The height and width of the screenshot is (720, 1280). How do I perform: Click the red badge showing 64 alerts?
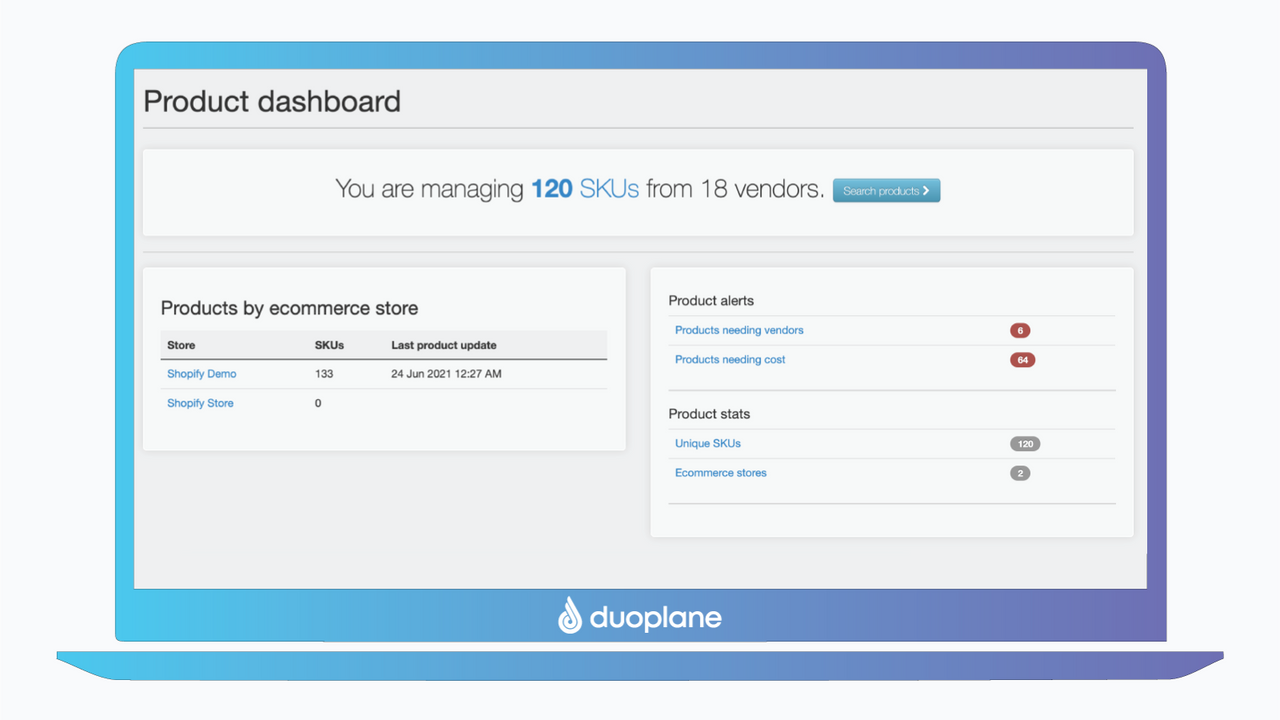1022,360
